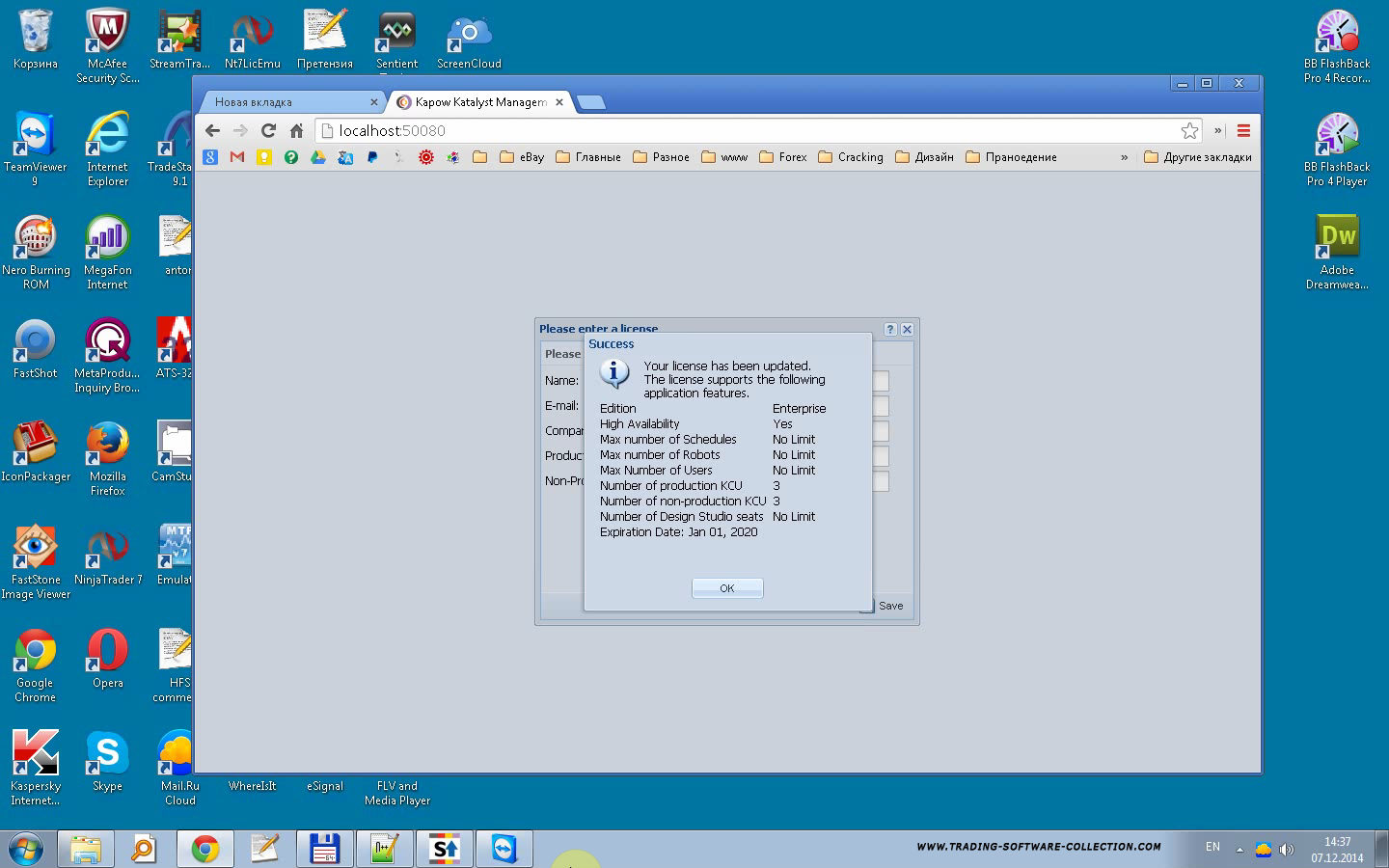Click OK in the Success dialog
Image resolution: width=1389 pixels, height=868 pixels.
coord(727,588)
